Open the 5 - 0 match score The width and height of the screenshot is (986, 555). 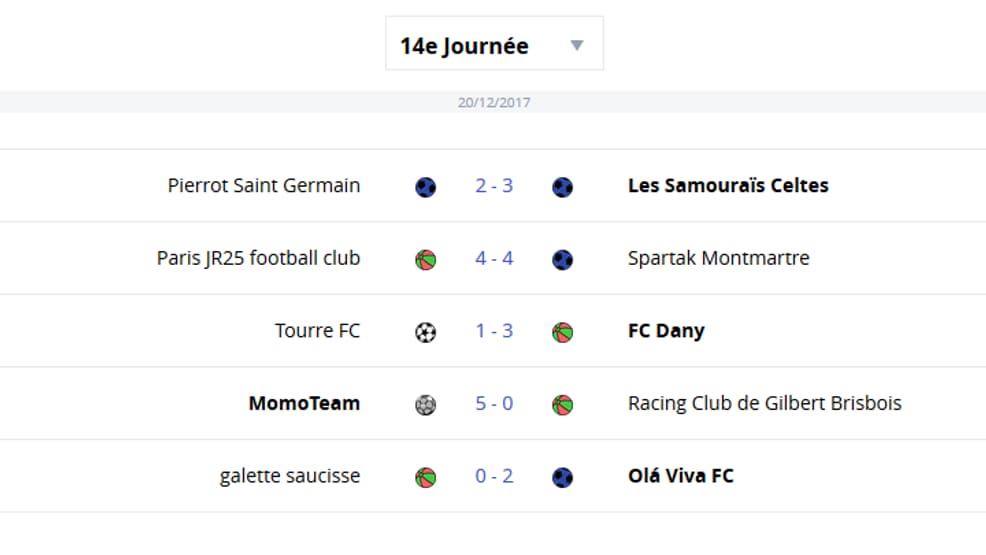coord(494,403)
